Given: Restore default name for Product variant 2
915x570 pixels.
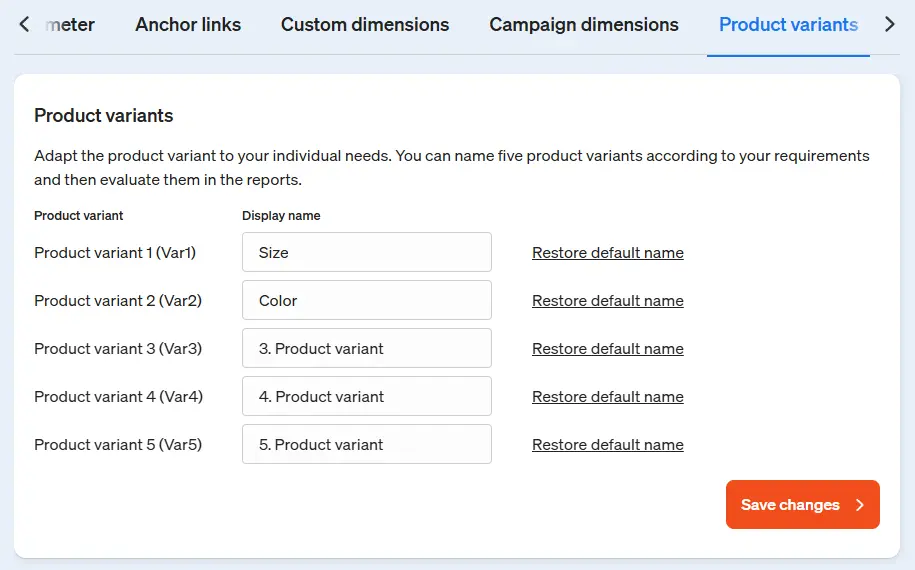Looking at the screenshot, I should (608, 301).
